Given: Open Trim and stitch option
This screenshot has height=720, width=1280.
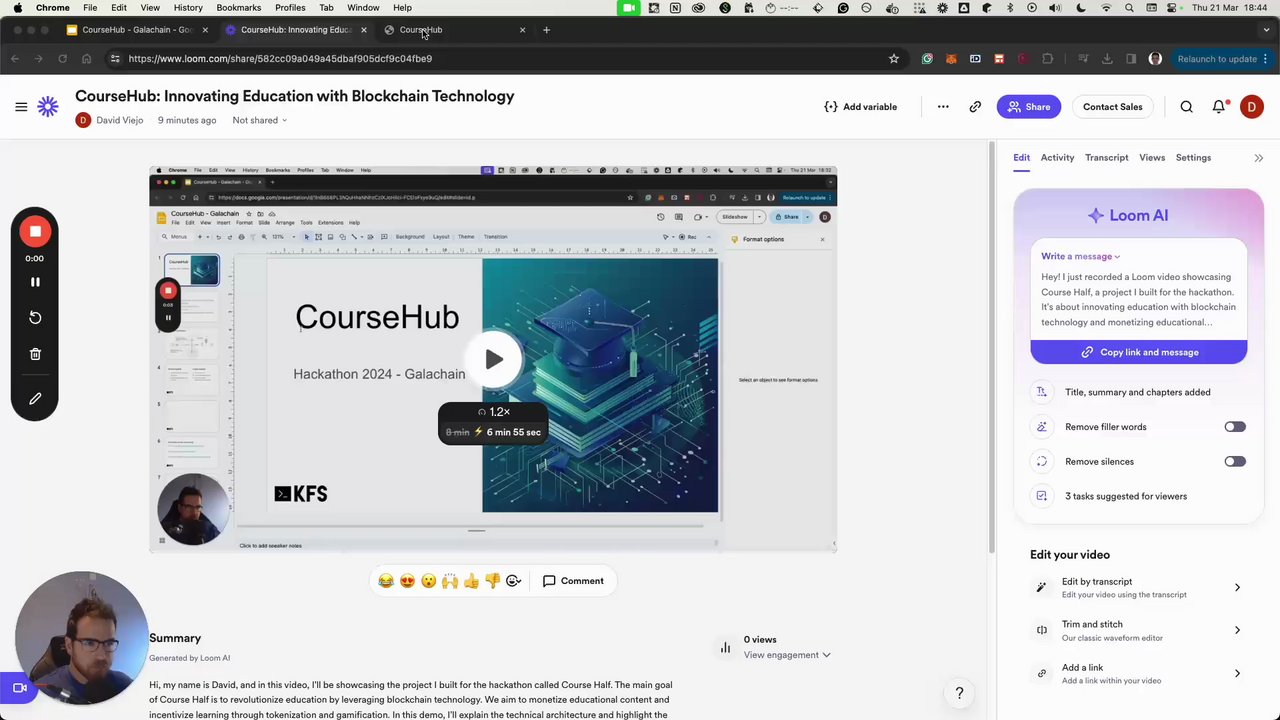Looking at the screenshot, I should [x=1138, y=631].
